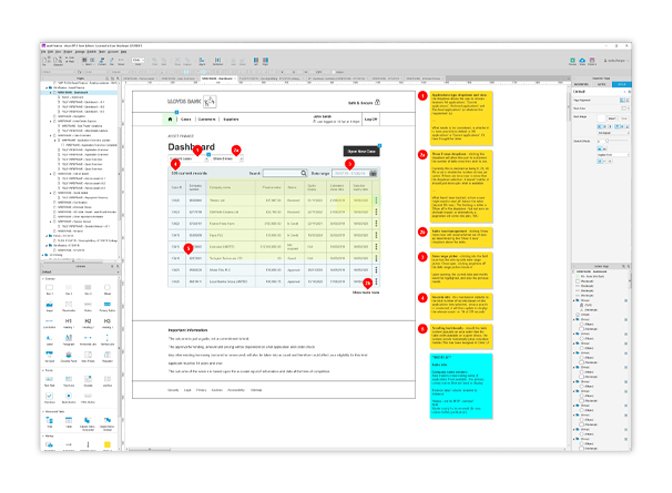
Task: Select the Heading 2 widget
Action: click(88, 323)
